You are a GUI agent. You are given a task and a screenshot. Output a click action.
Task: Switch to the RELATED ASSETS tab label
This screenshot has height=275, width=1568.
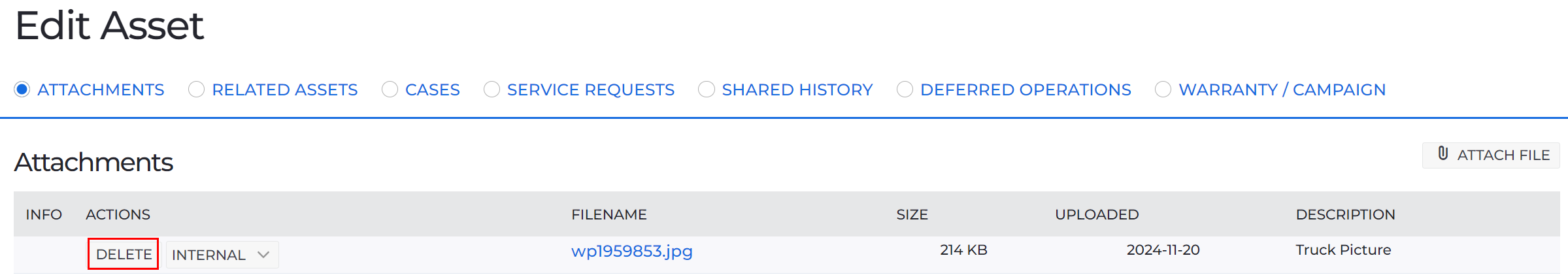point(285,89)
